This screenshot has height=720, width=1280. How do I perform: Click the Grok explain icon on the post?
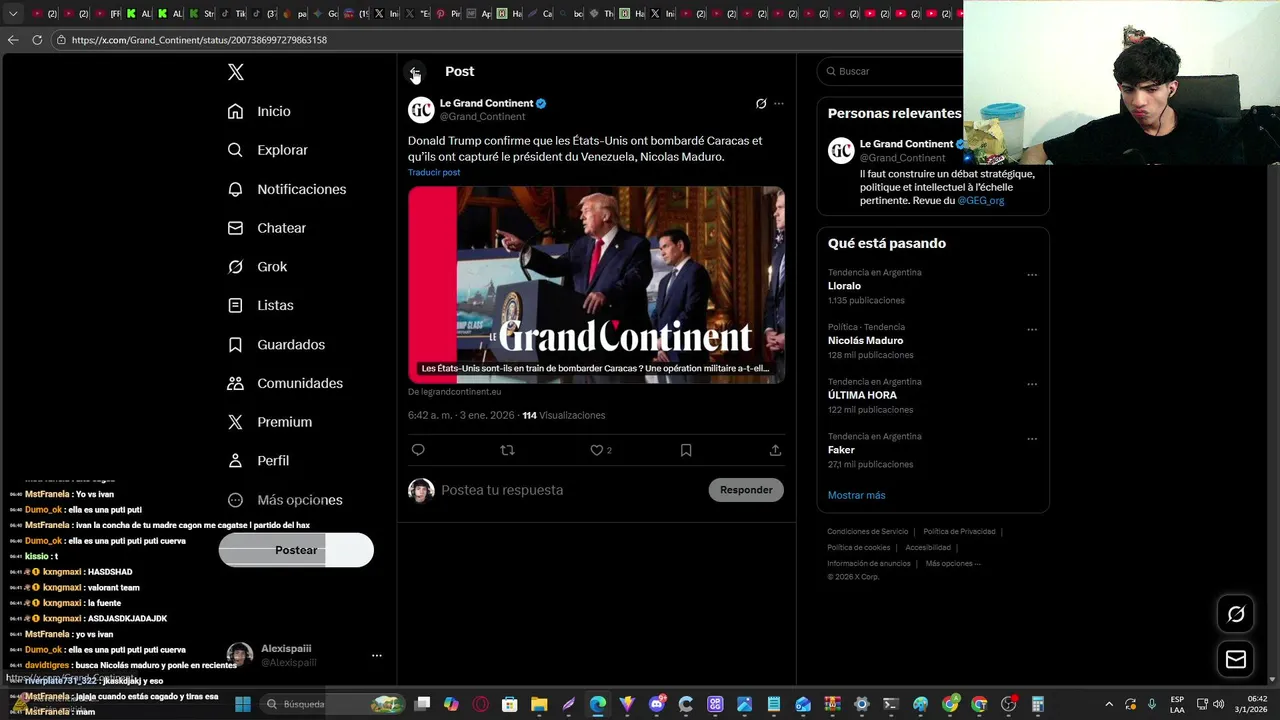click(761, 103)
